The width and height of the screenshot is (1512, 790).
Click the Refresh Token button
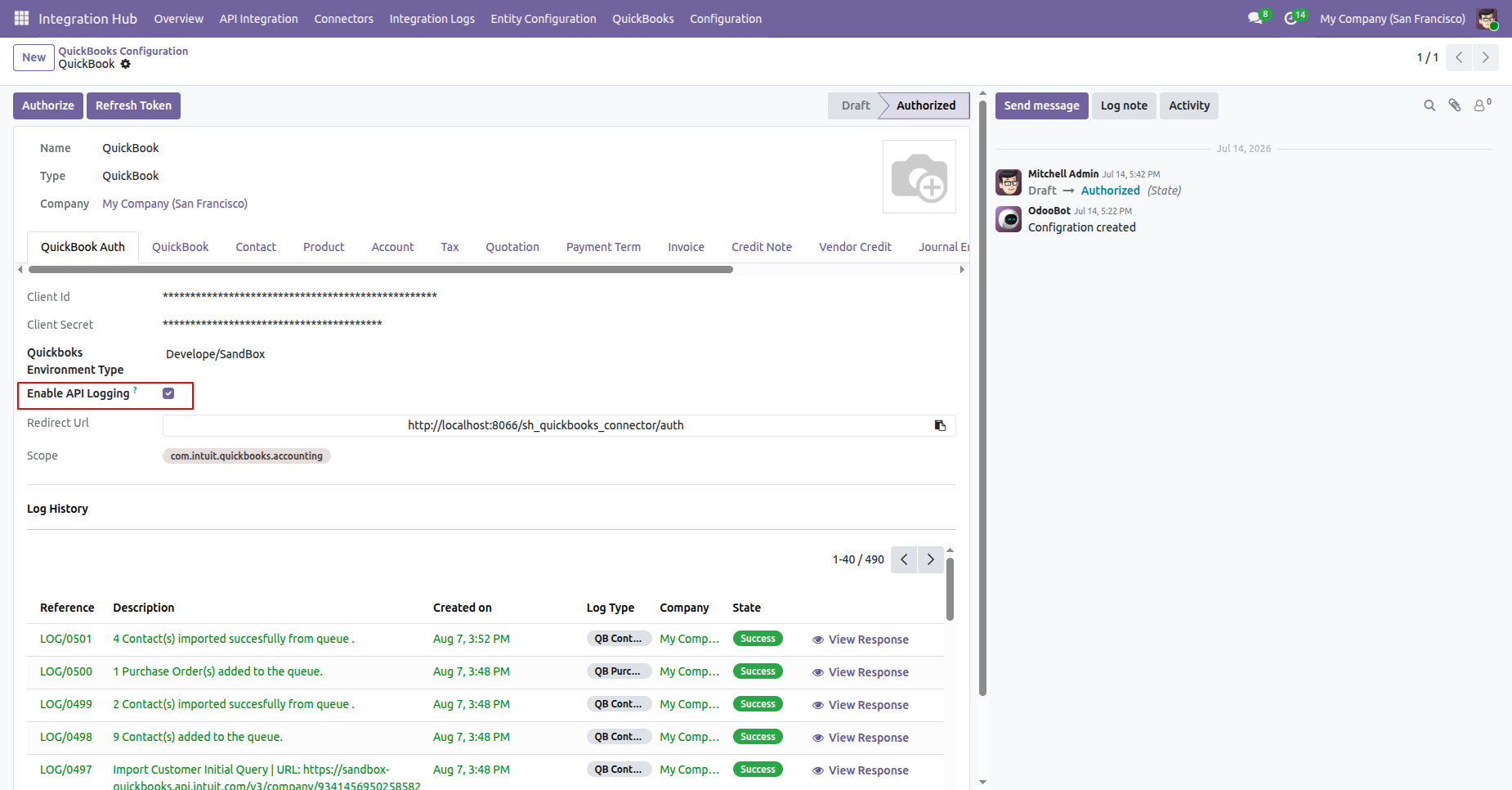(133, 105)
